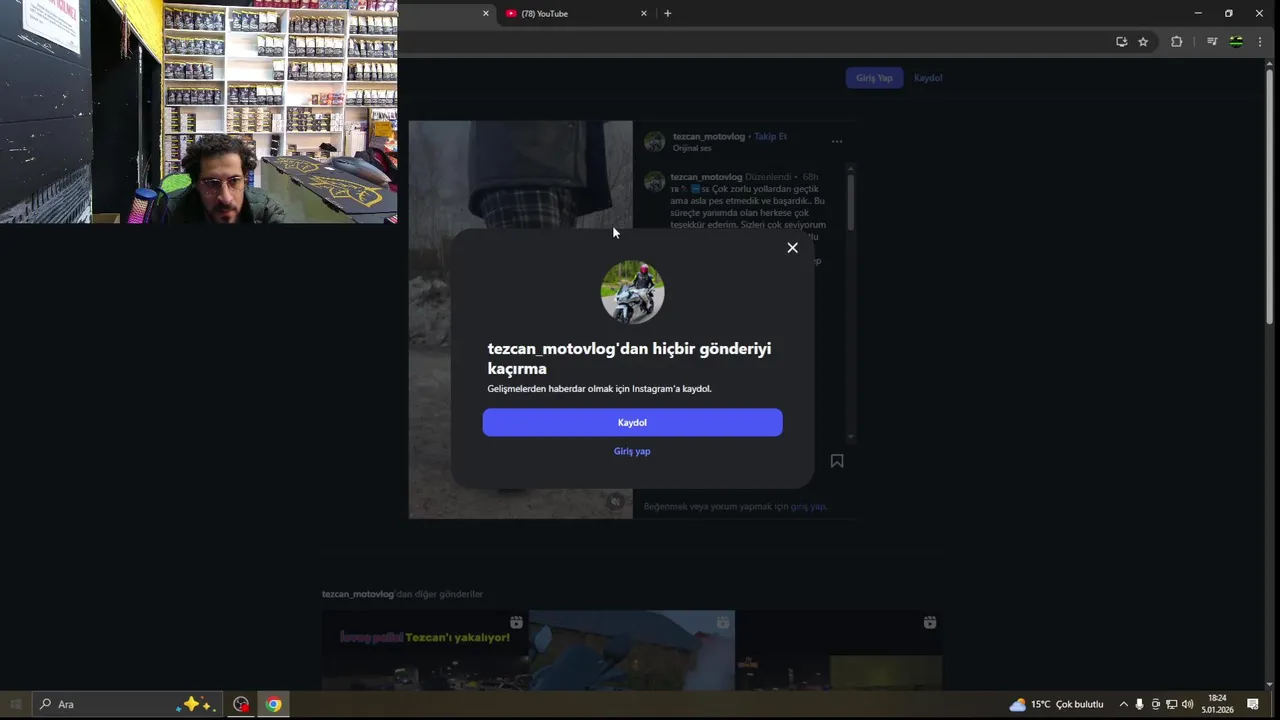
Task: Open volume control in system tray
Action: click(x=1187, y=704)
